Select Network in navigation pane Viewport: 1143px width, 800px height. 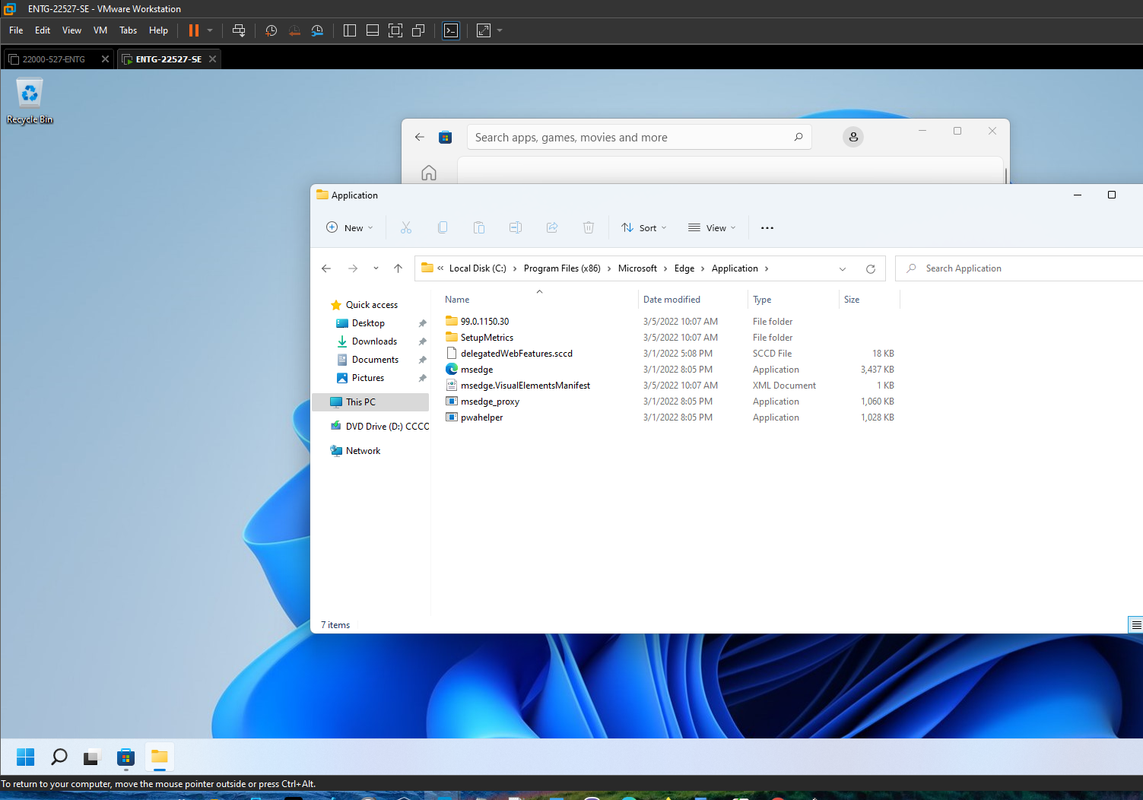(x=363, y=451)
